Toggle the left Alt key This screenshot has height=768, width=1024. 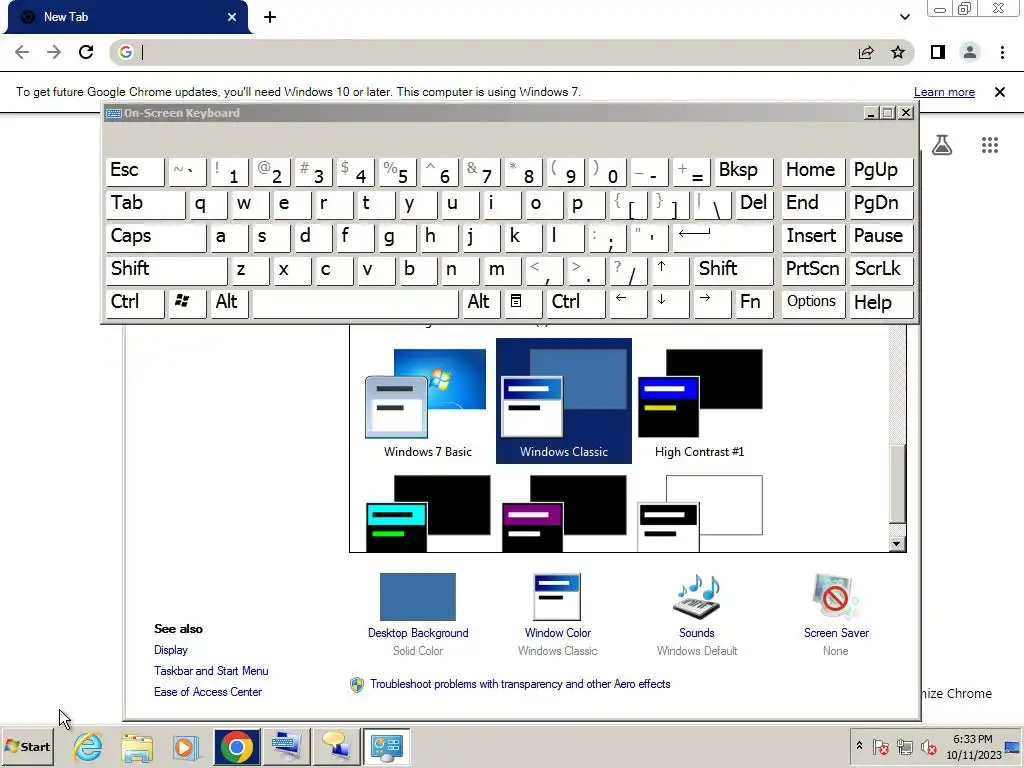coord(229,304)
